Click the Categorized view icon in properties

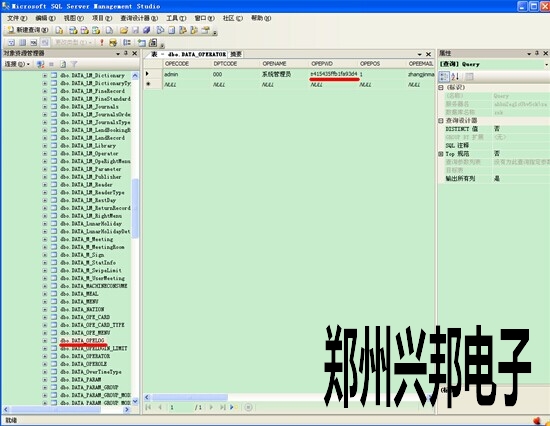(444, 76)
